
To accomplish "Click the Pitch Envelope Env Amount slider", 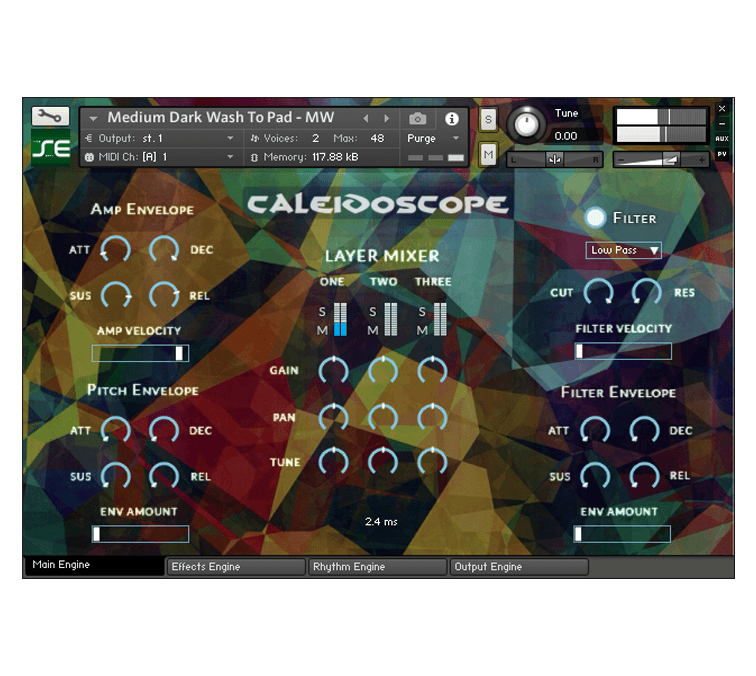I will 140,534.
